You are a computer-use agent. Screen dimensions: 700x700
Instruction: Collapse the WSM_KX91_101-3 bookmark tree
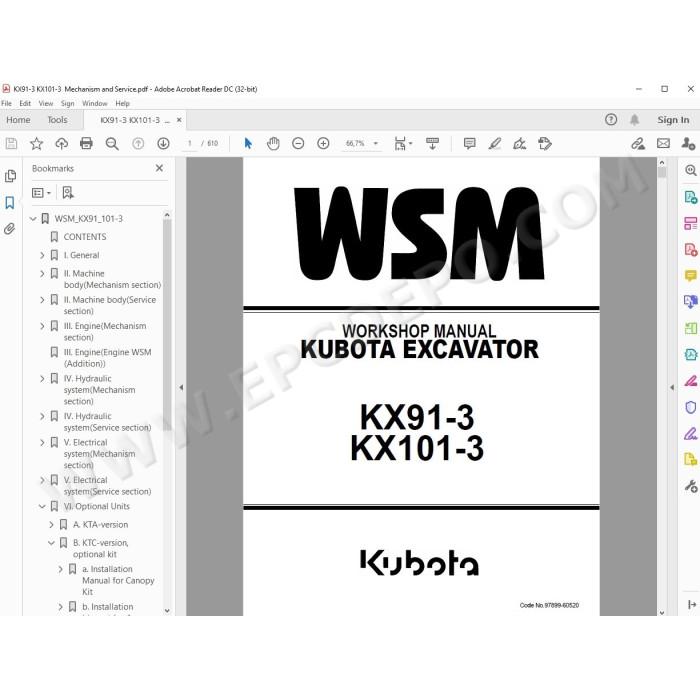pos(33,219)
